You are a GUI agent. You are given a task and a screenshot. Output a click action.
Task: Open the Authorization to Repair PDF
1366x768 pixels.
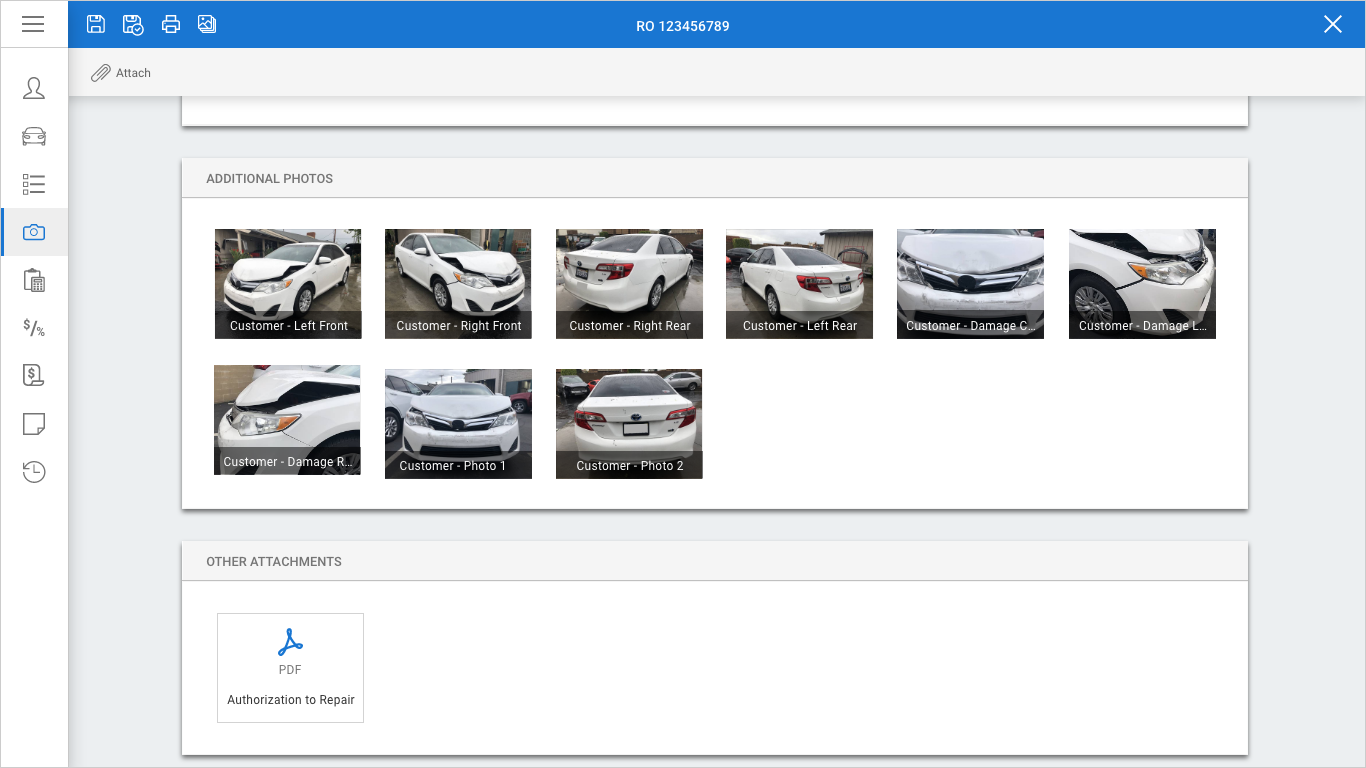pyautogui.click(x=290, y=668)
